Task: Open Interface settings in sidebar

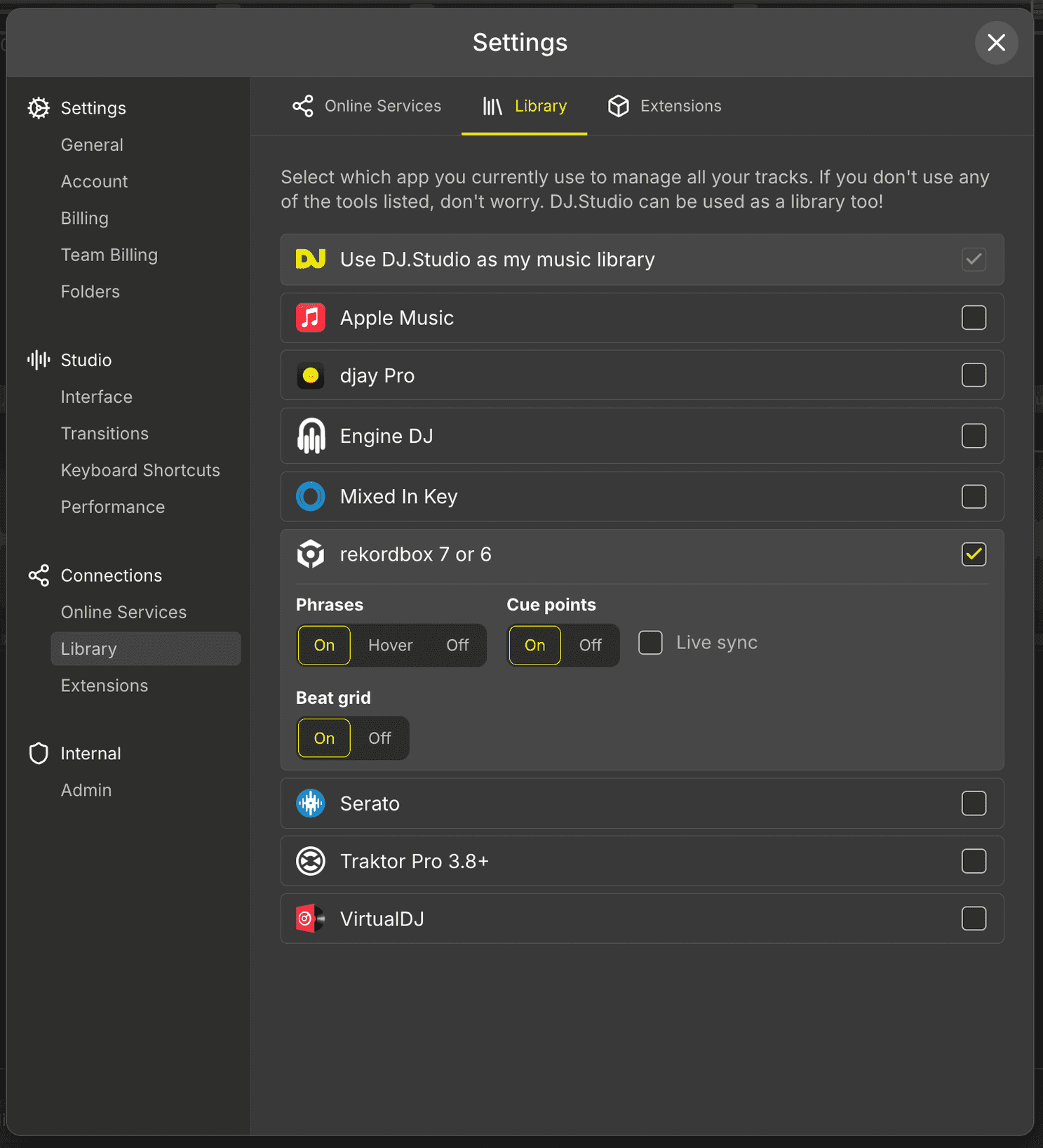Action: [96, 397]
